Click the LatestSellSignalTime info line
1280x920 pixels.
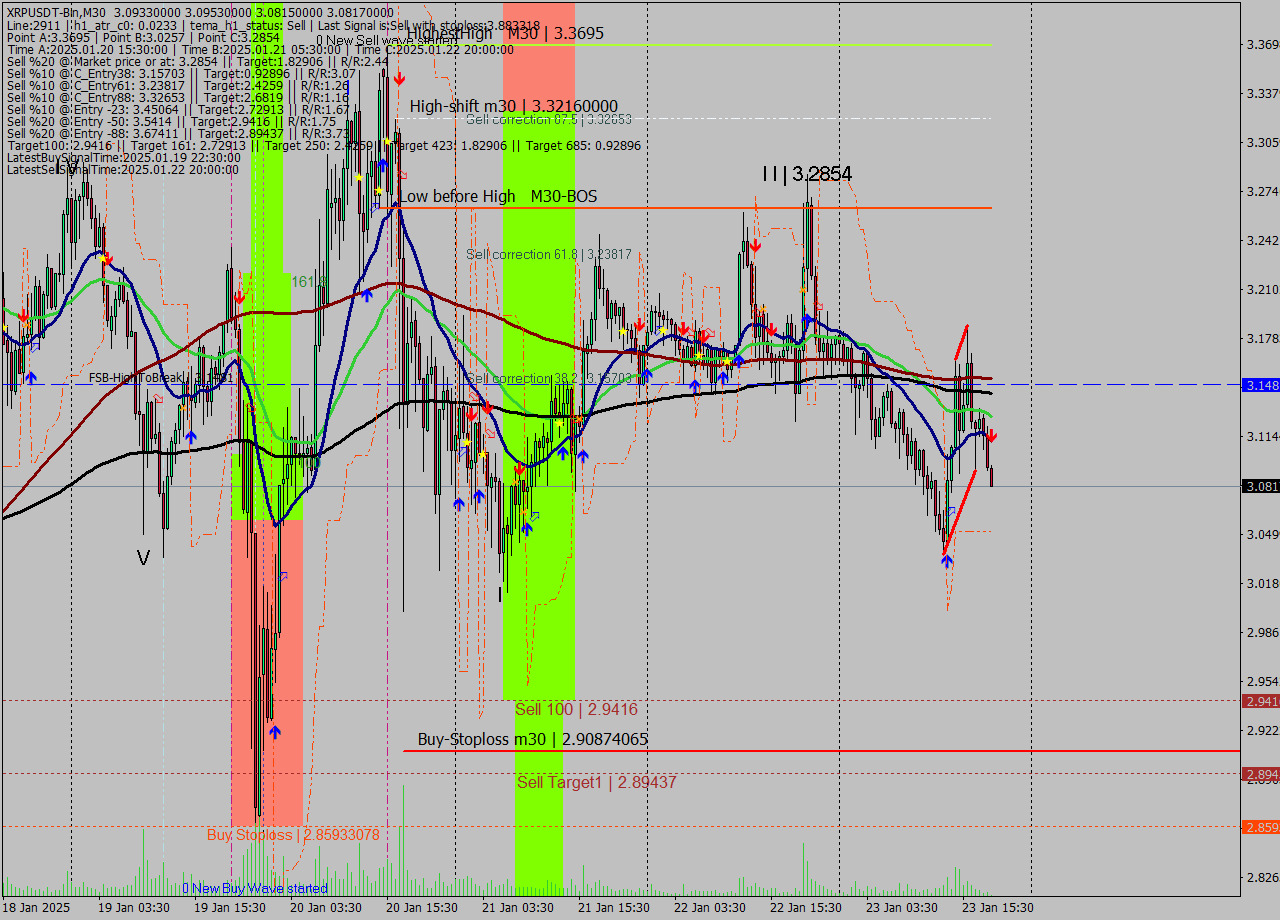tap(123, 170)
